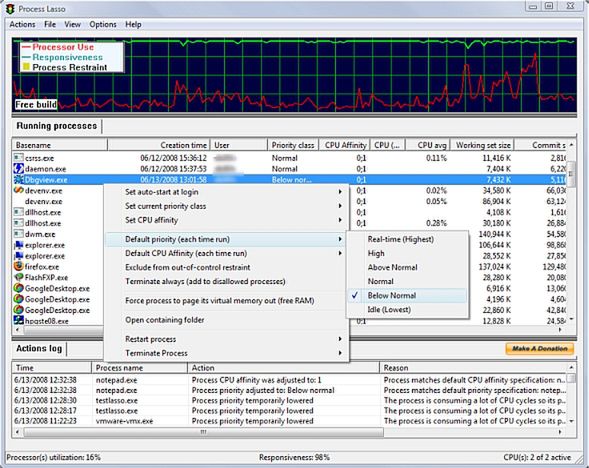
Task: Sort by the Priority class column header
Action: click(x=293, y=145)
